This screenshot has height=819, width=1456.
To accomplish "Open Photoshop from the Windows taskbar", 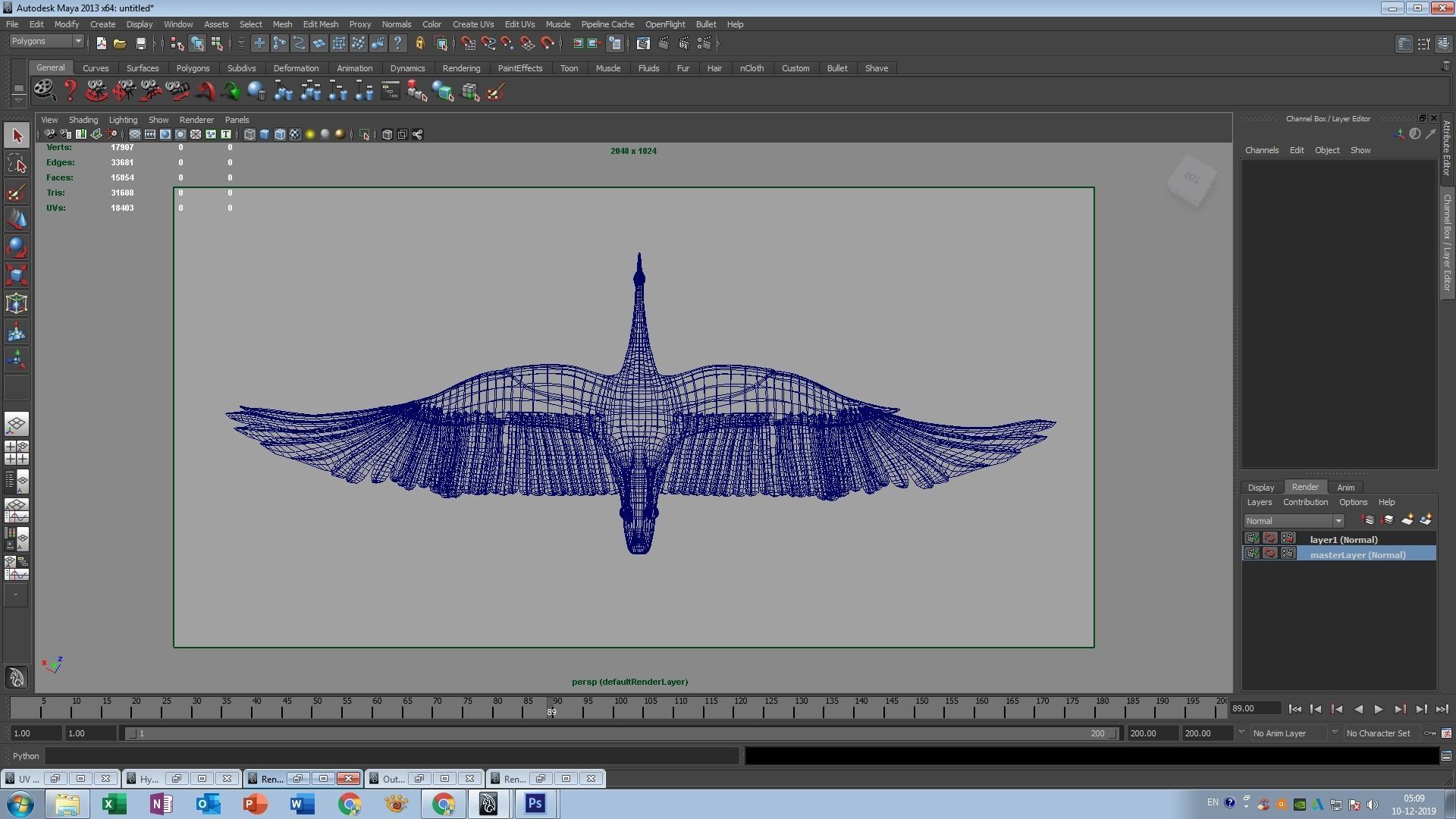I will point(535,804).
